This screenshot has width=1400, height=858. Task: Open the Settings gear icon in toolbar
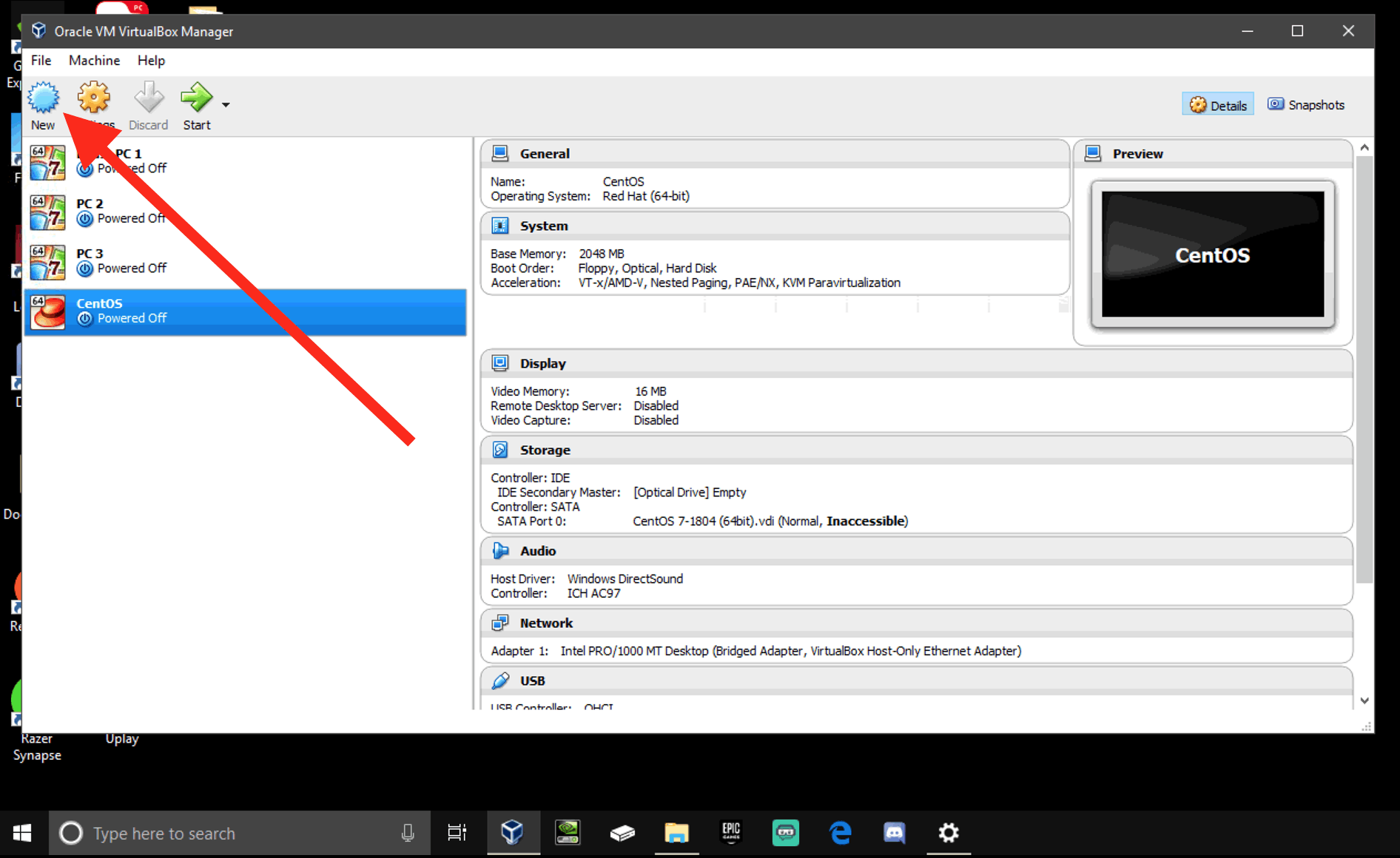point(94,98)
